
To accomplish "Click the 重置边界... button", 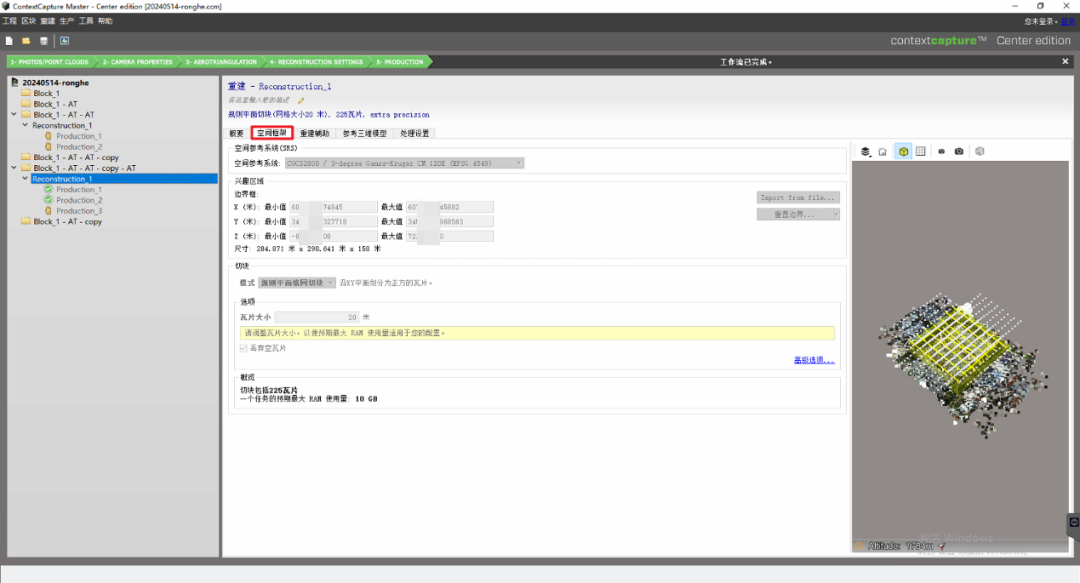I will (x=794, y=214).
